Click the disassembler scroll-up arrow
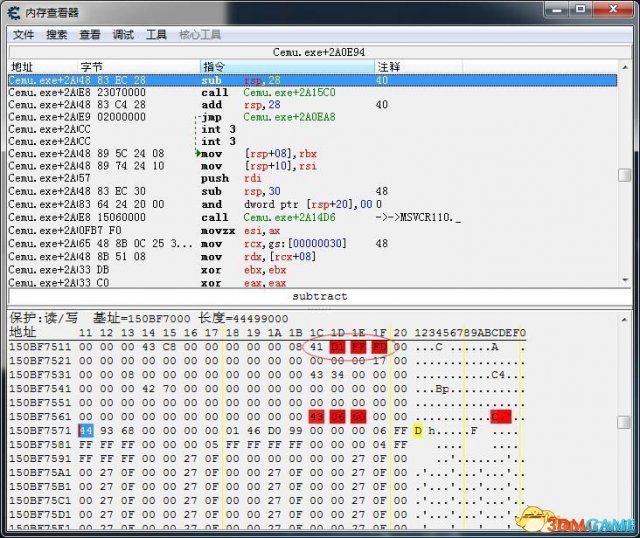 (x=625, y=67)
